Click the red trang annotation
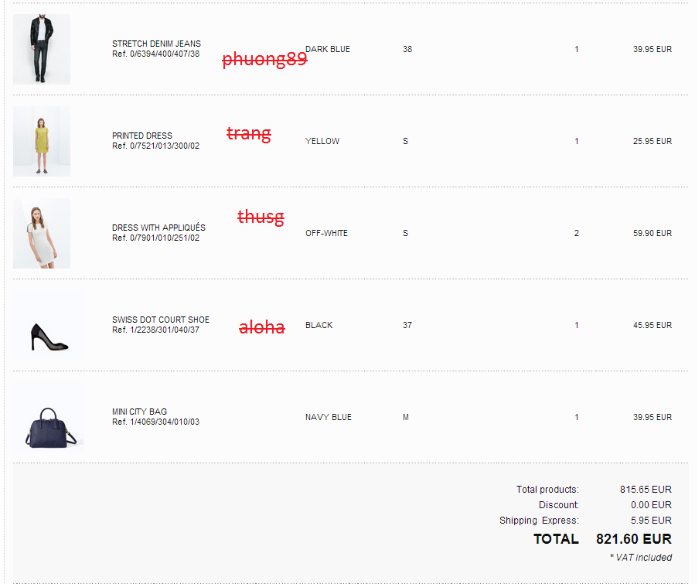This screenshot has width=697, height=584. [x=249, y=133]
